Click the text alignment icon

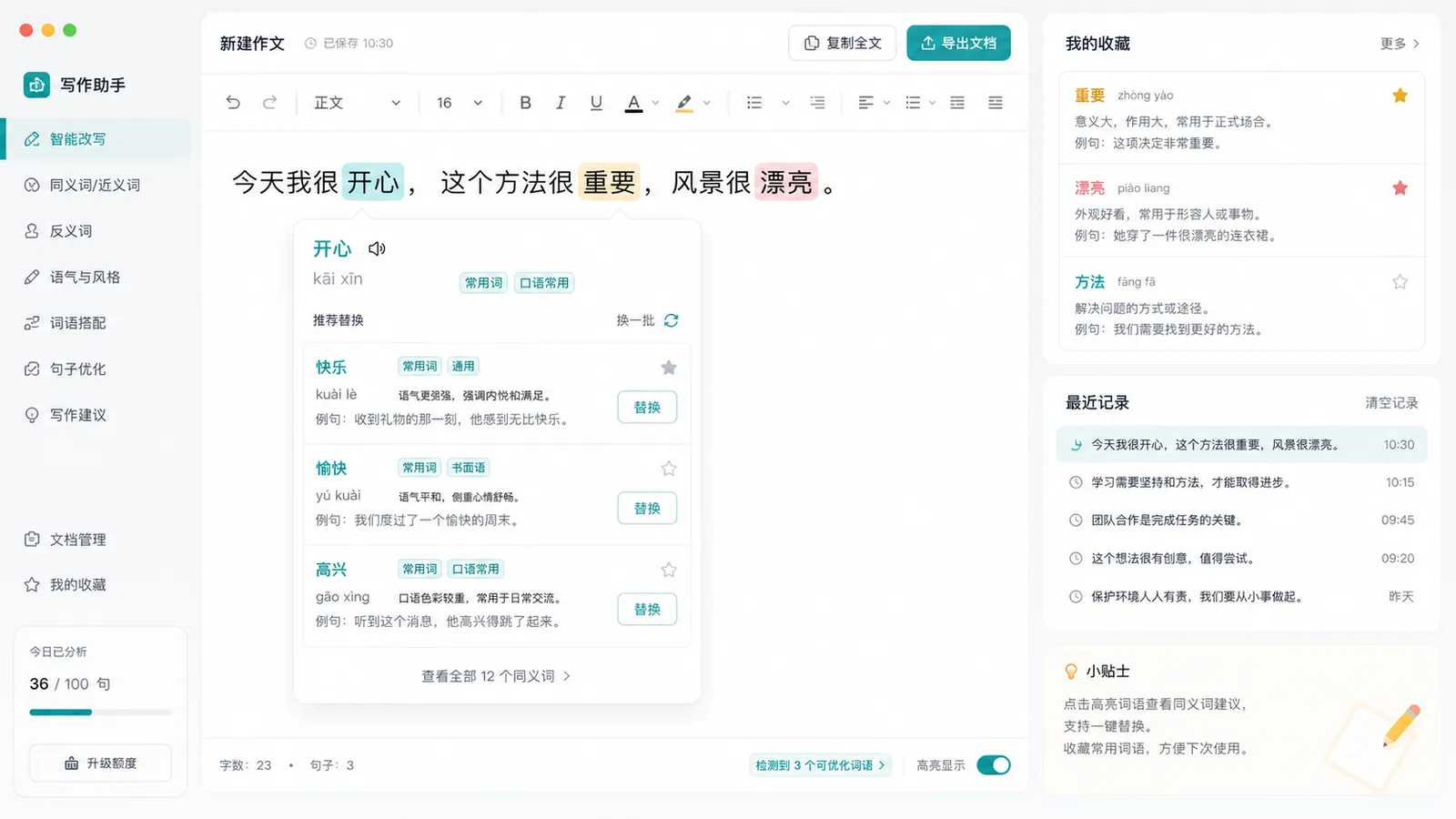coord(865,103)
